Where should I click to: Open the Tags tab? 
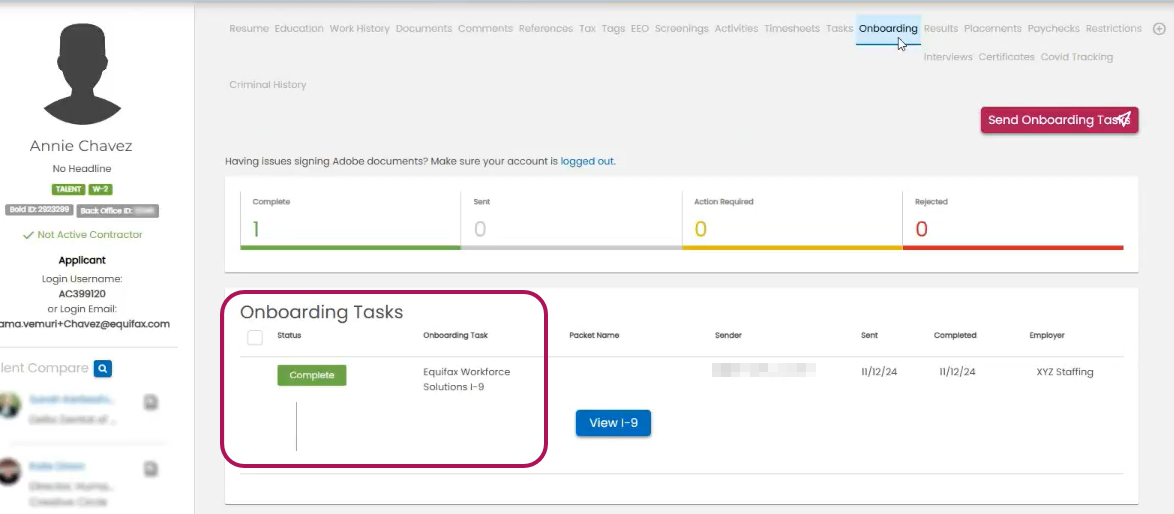[x=613, y=28]
